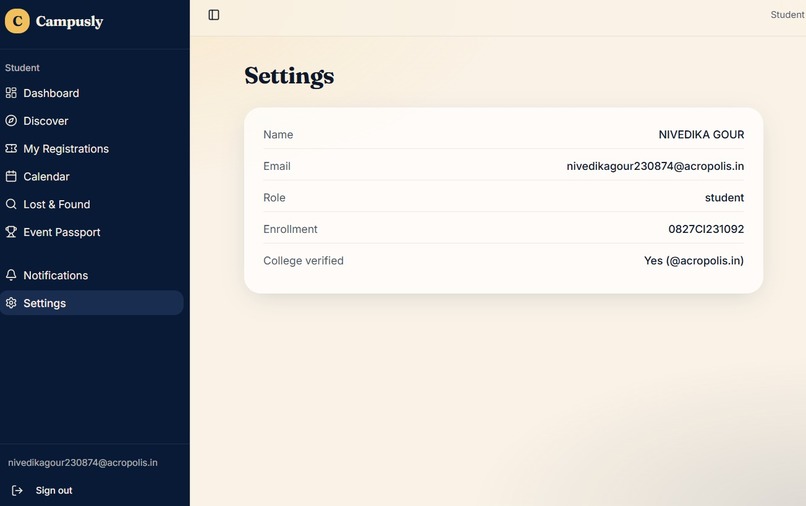Click the Email field label
The height and width of the screenshot is (506, 806).
[x=277, y=166]
